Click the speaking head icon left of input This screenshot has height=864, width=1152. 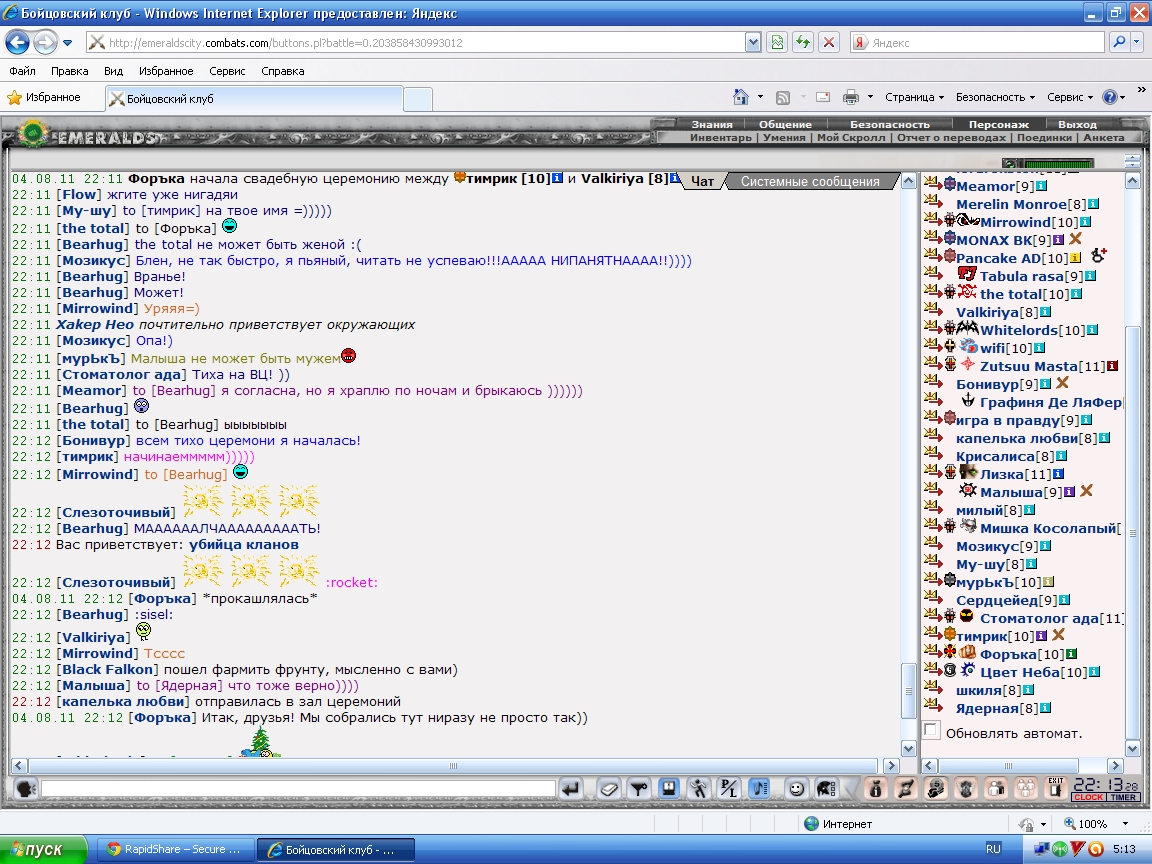coord(26,789)
